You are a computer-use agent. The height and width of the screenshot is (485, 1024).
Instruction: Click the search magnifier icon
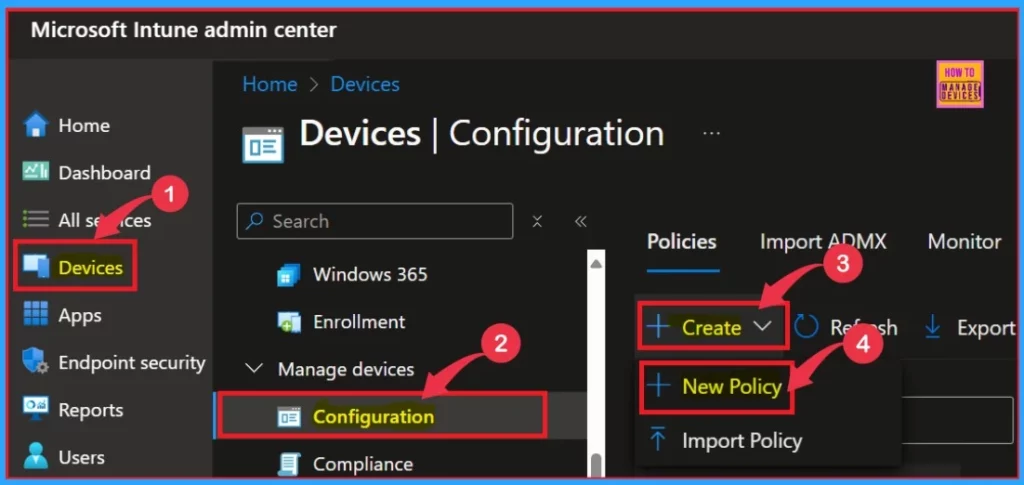(x=254, y=221)
